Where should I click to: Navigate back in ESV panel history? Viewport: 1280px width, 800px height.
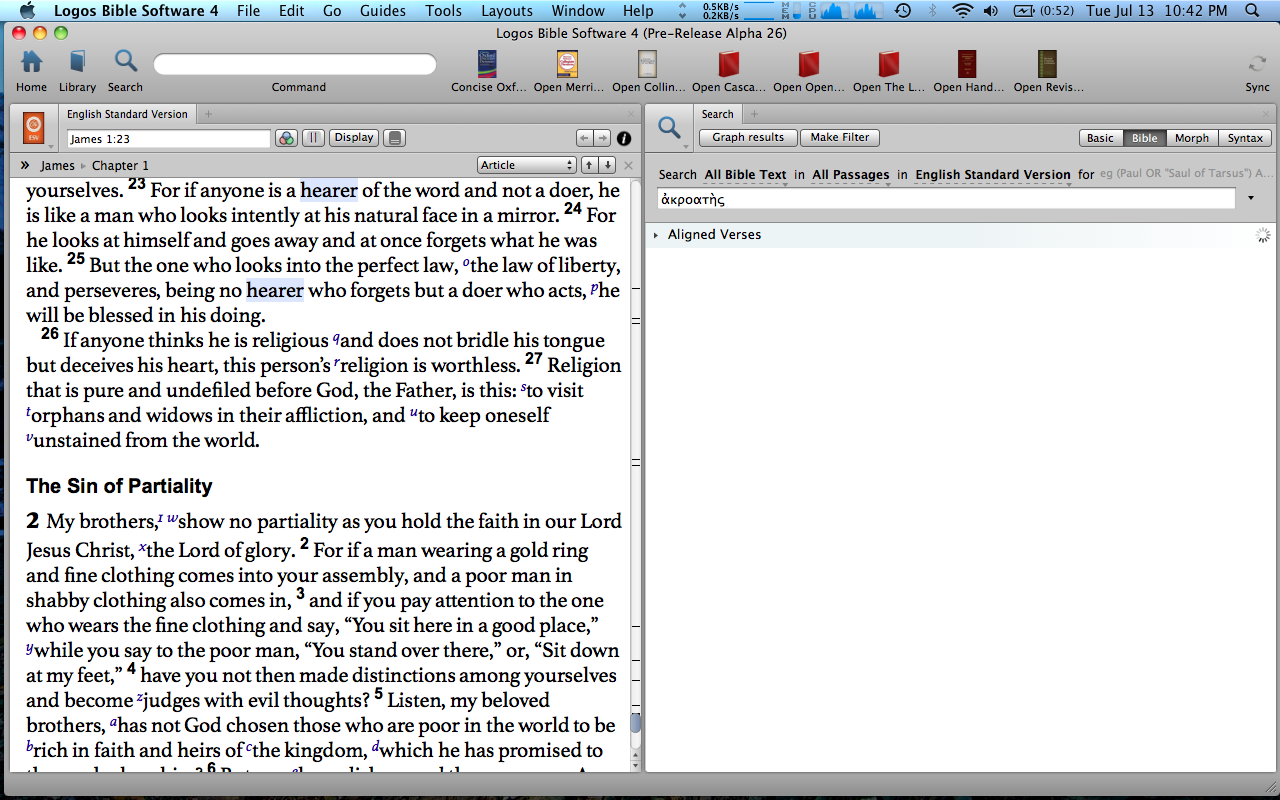(x=585, y=138)
